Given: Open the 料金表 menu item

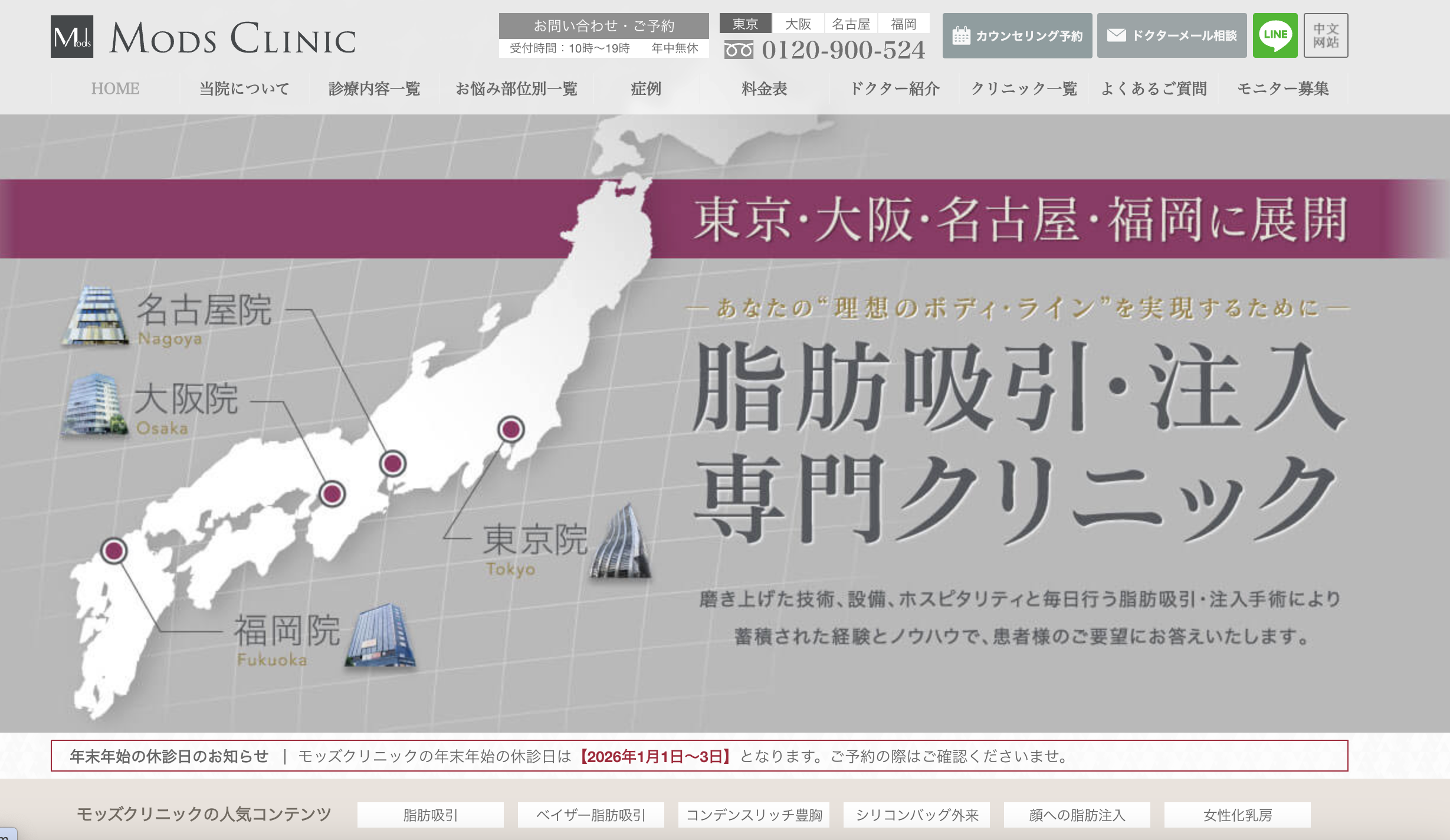Looking at the screenshot, I should [x=764, y=88].
